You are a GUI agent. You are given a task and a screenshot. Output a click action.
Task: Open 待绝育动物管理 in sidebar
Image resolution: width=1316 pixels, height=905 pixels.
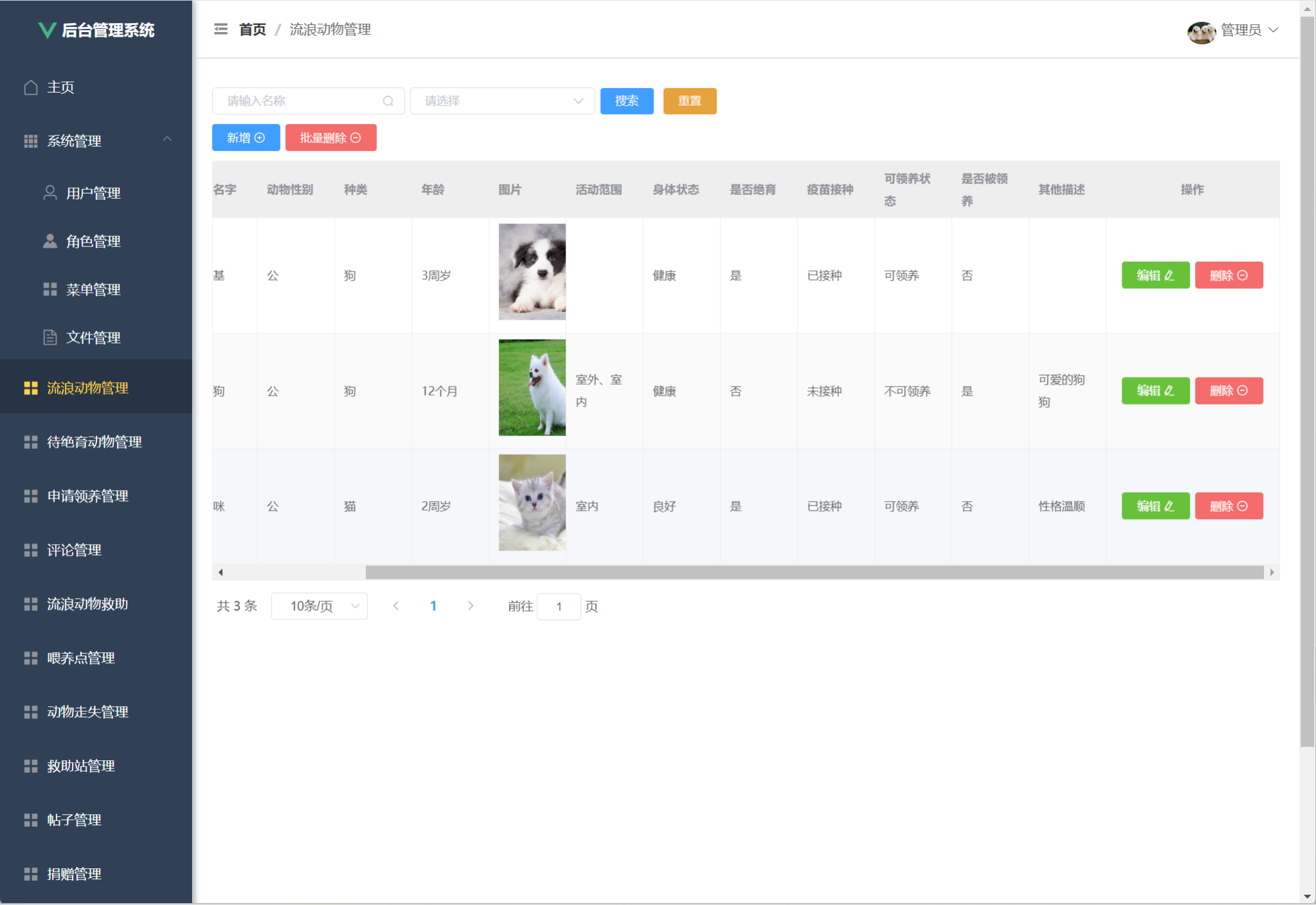(94, 442)
